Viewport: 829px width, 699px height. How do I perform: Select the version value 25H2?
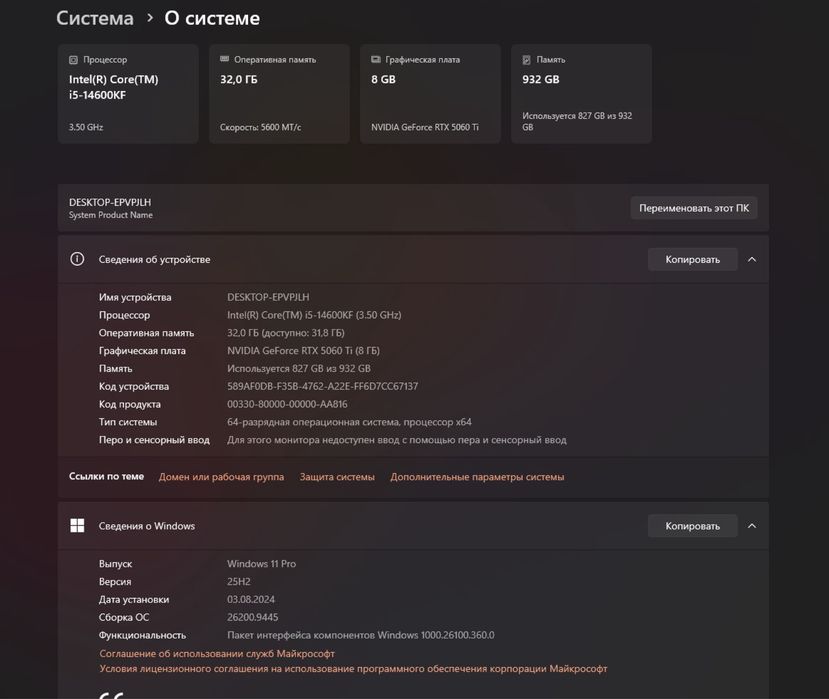tap(239, 582)
